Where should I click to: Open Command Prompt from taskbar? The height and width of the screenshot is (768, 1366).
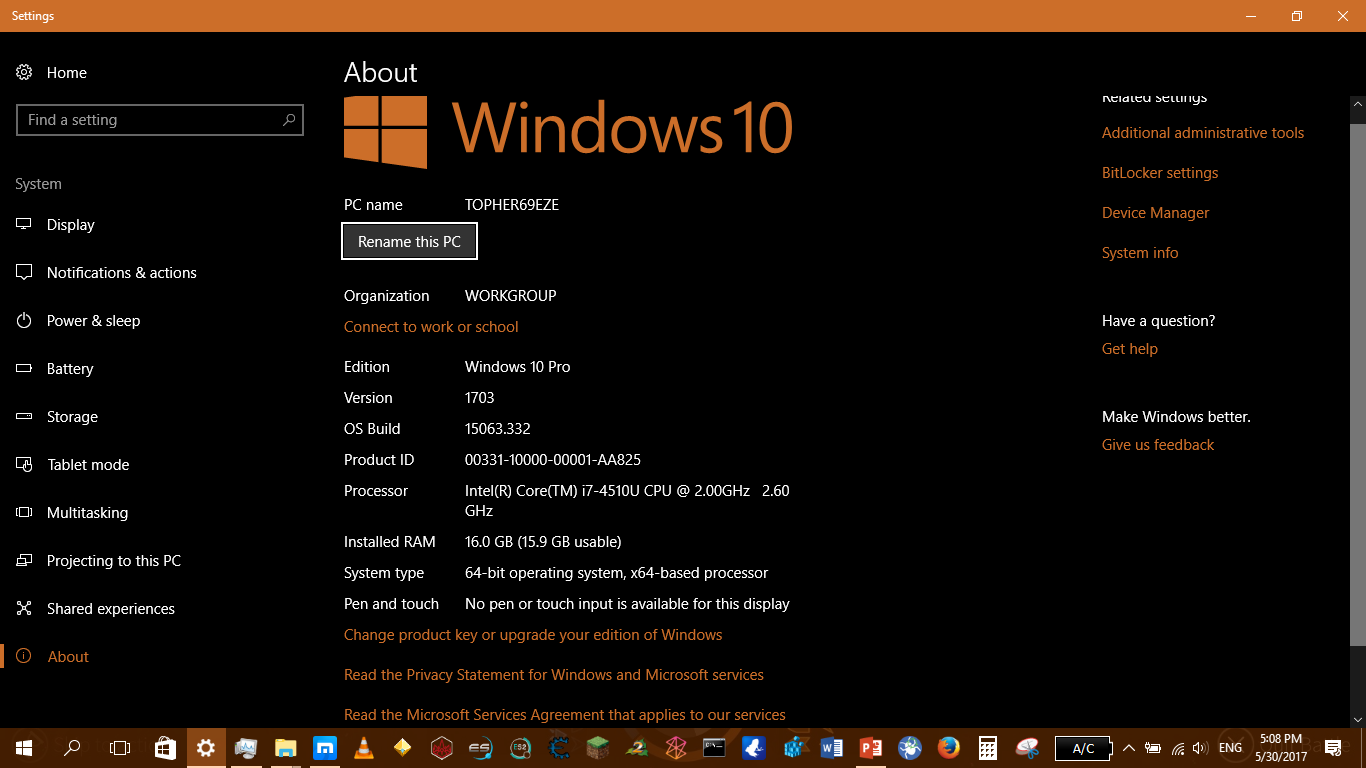point(715,748)
